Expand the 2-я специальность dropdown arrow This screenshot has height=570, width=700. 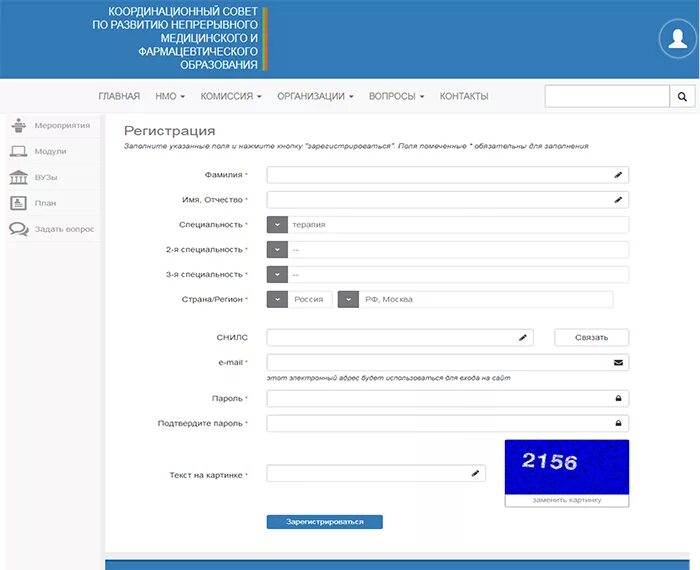(277, 250)
